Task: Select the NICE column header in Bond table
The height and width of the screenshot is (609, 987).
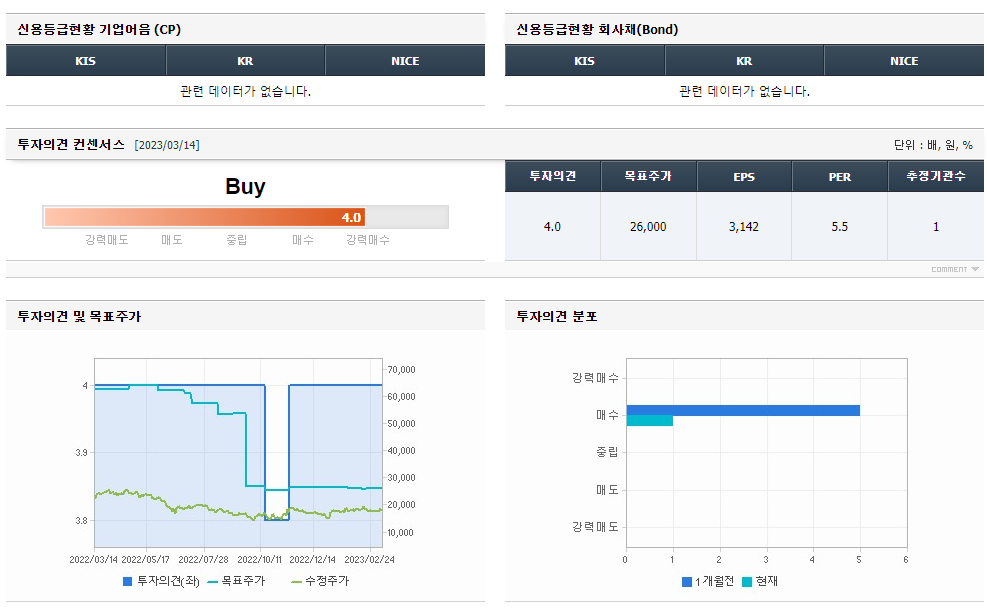Action: (904, 60)
